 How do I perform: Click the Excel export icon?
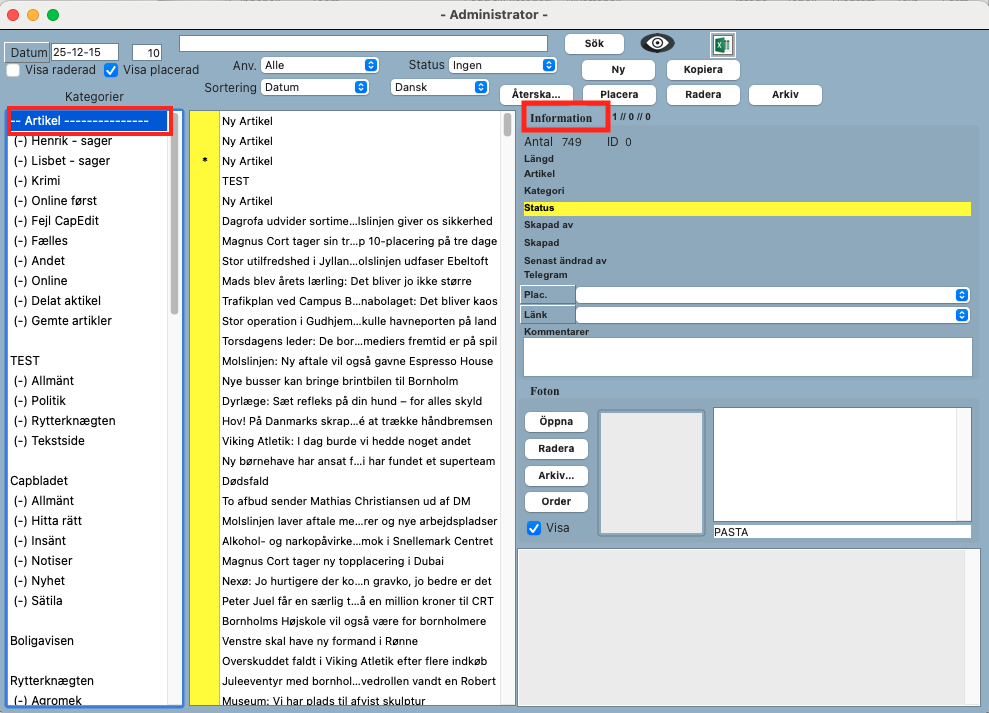point(722,44)
